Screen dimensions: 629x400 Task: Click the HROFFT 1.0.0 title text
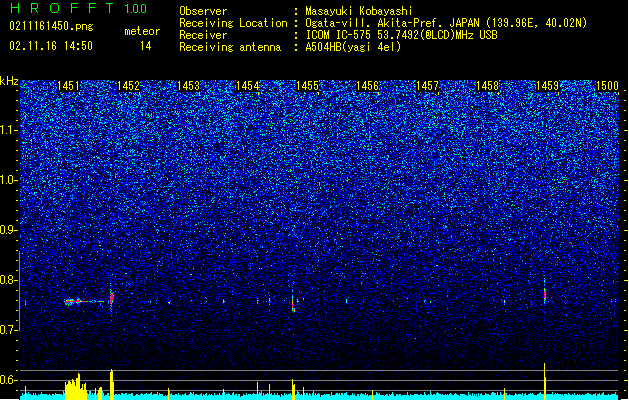pos(79,8)
